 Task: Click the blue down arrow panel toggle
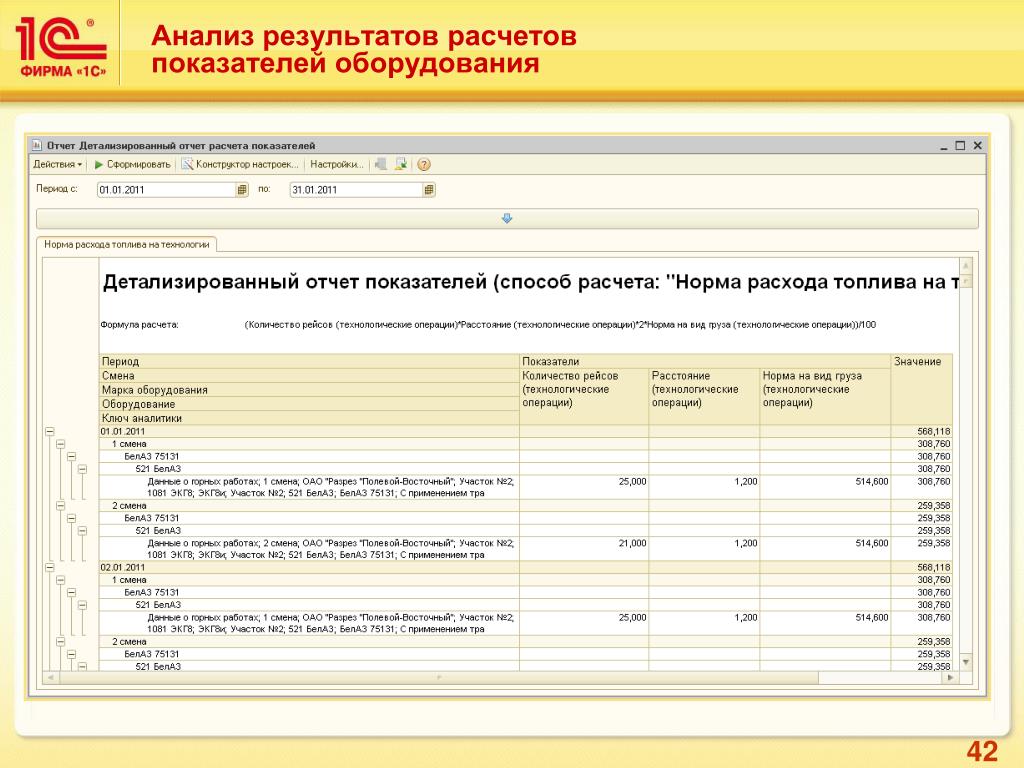point(507,219)
